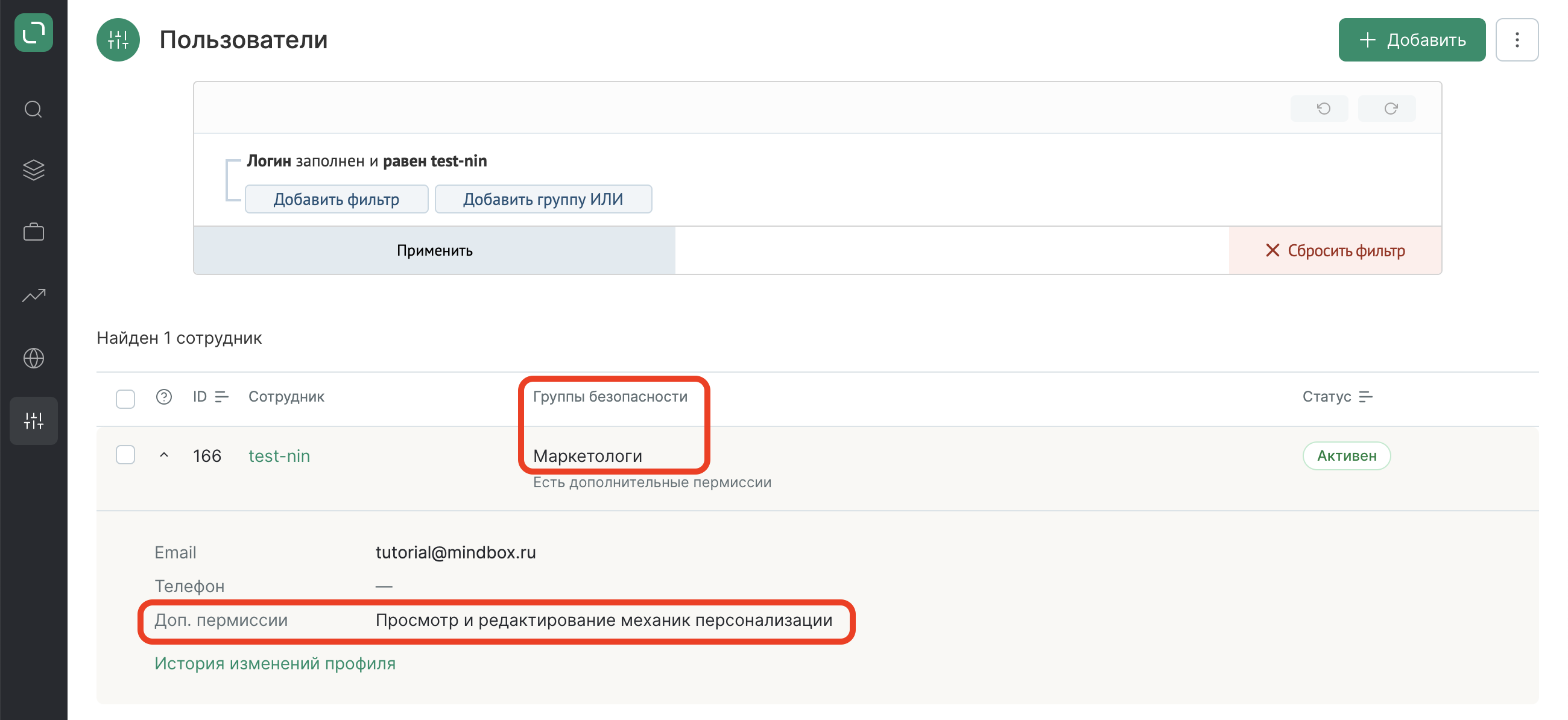Tick the select-all checkbox in the table header
The width and height of the screenshot is (1568, 720).
click(125, 399)
